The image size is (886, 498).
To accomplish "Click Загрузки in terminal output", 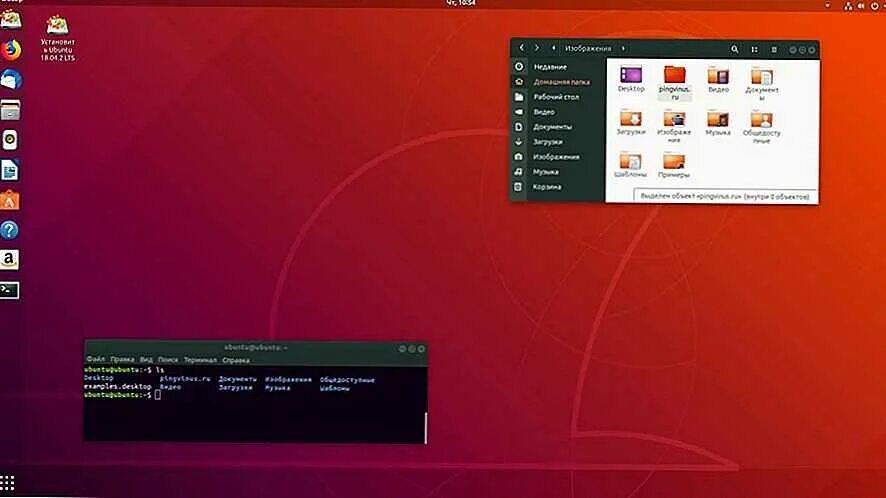I will [236, 388].
